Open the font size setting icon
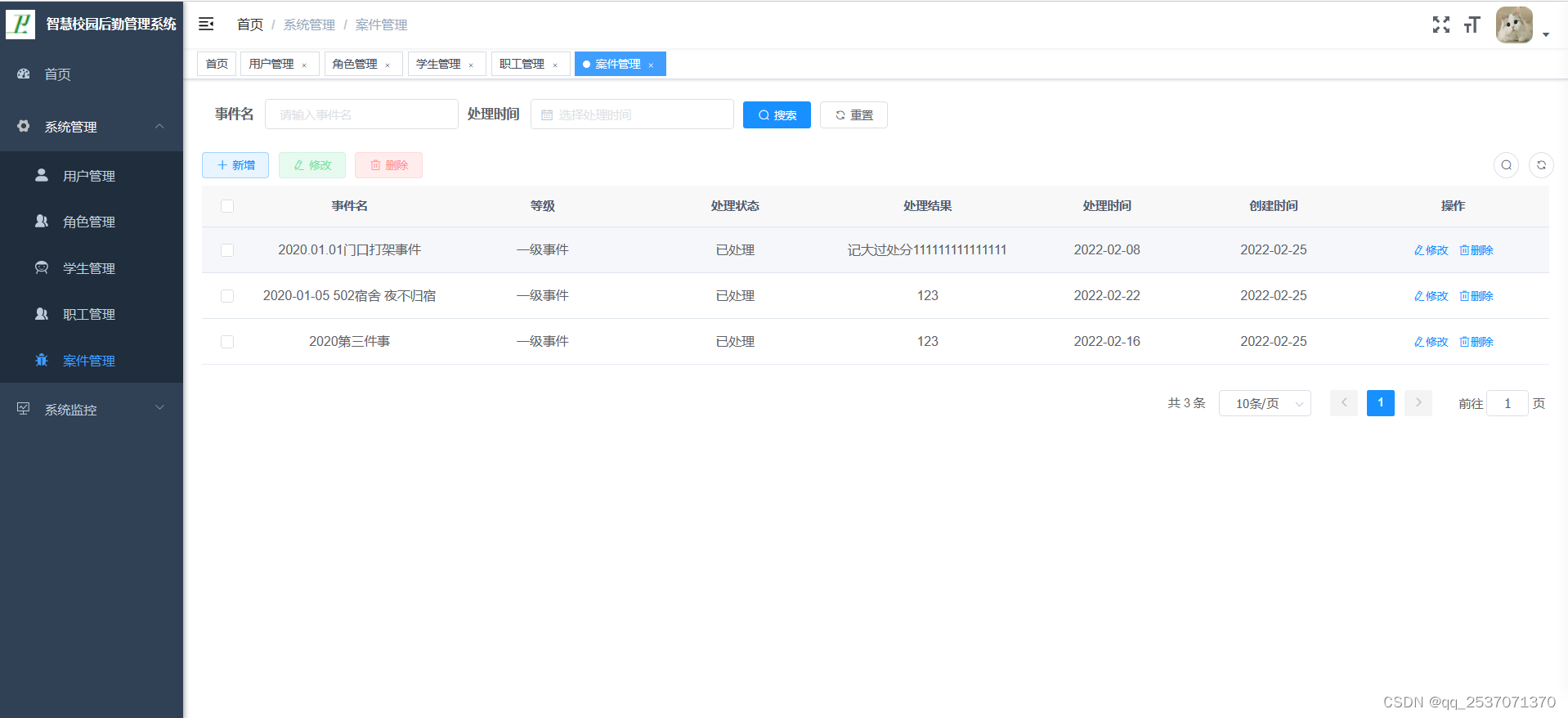Viewport: 1568px width, 718px height. click(1472, 25)
